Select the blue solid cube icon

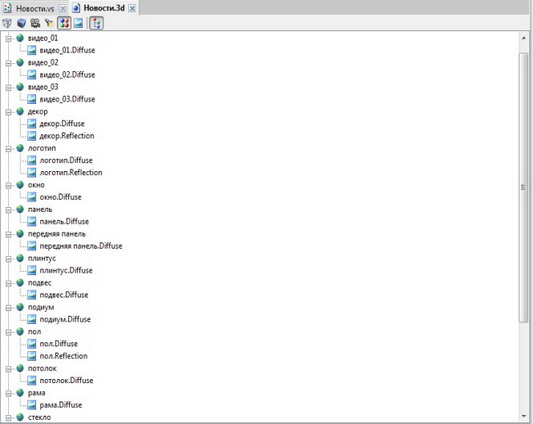[x=22, y=23]
